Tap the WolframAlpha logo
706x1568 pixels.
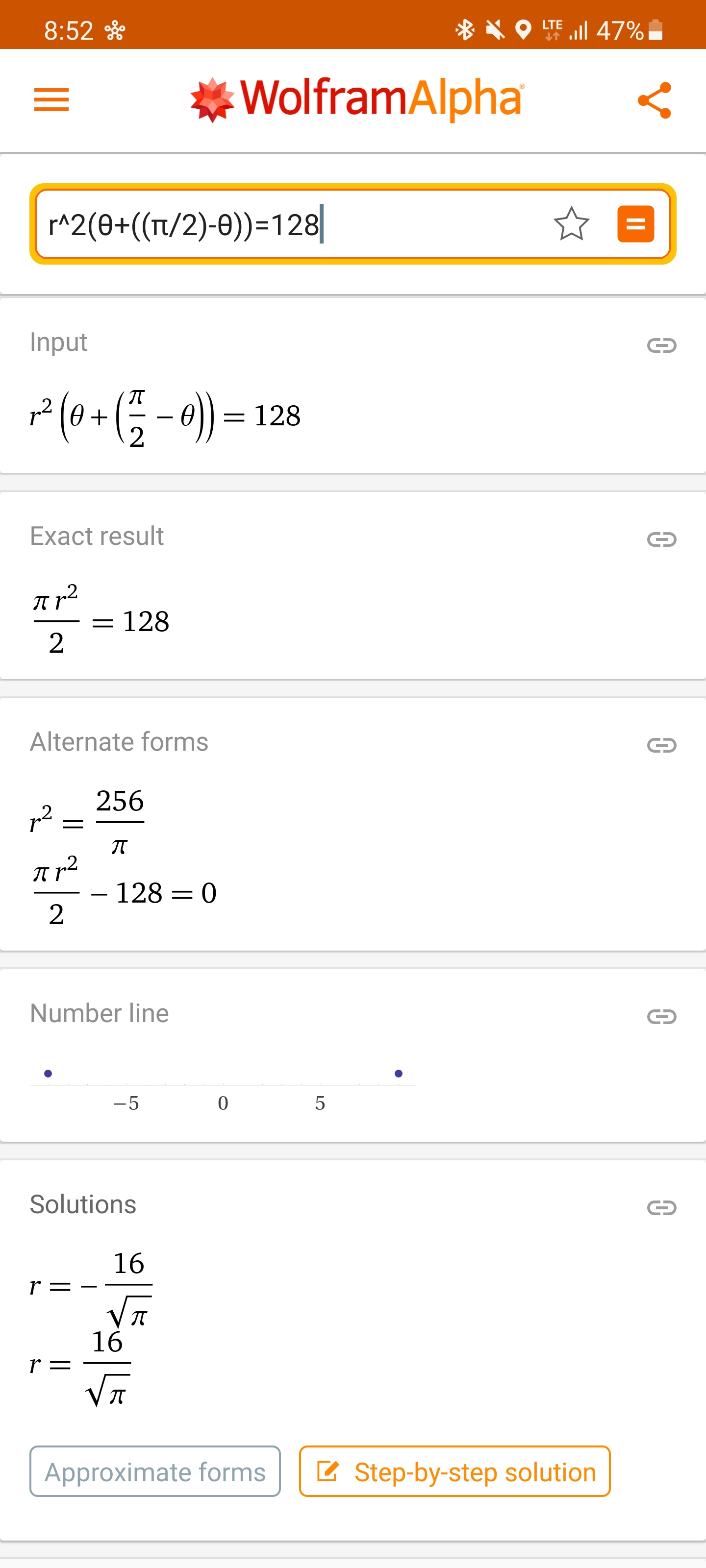[357, 99]
